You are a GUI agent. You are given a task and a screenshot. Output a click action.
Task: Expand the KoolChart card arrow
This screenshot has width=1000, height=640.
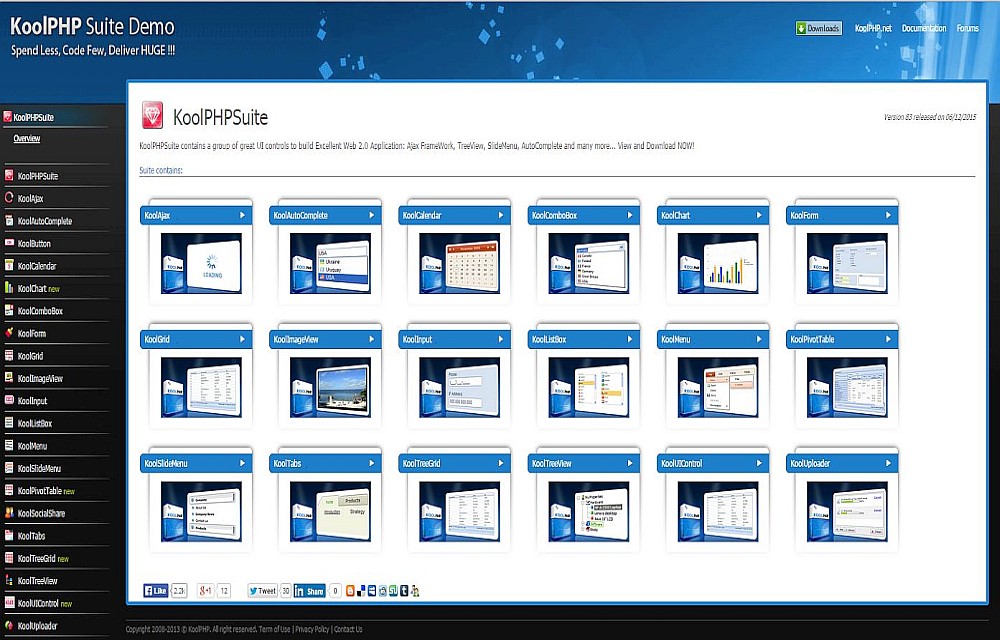click(x=759, y=215)
